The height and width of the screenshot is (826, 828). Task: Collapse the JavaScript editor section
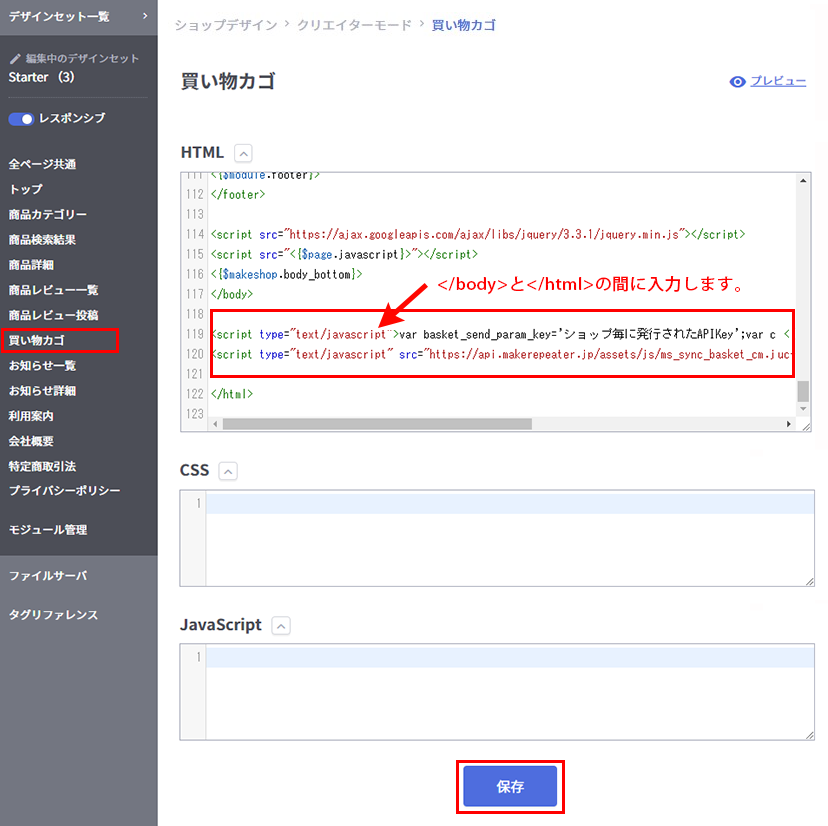pyautogui.click(x=281, y=626)
